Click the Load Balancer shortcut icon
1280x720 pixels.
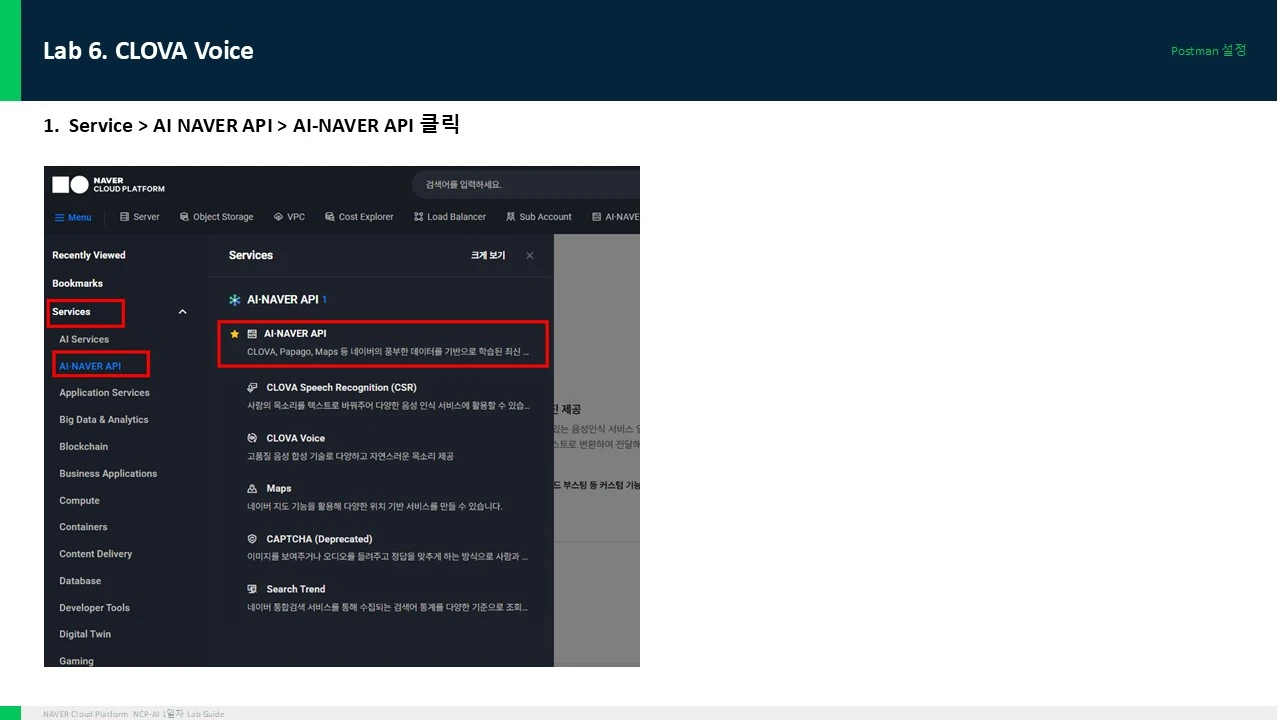click(x=418, y=217)
